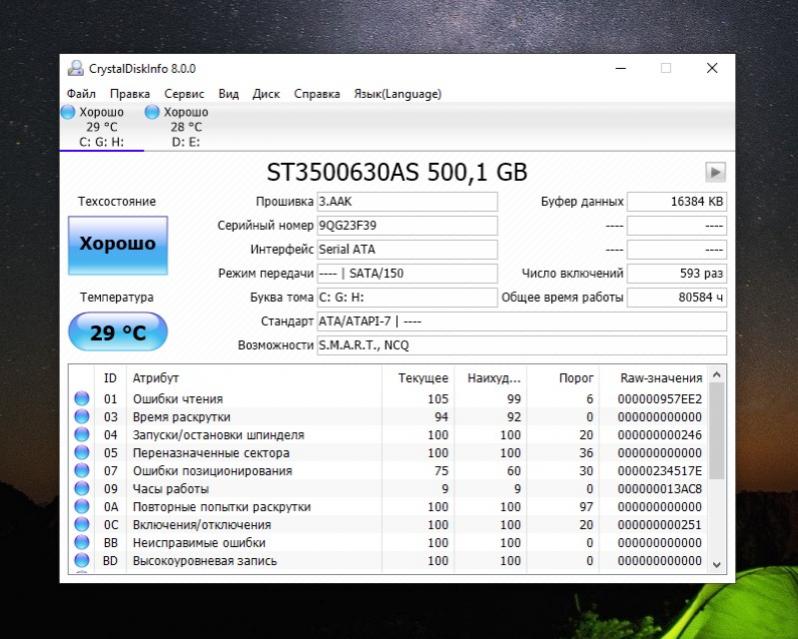Click status circle of disk C: G: H:
The image size is (798, 639).
coord(68,112)
